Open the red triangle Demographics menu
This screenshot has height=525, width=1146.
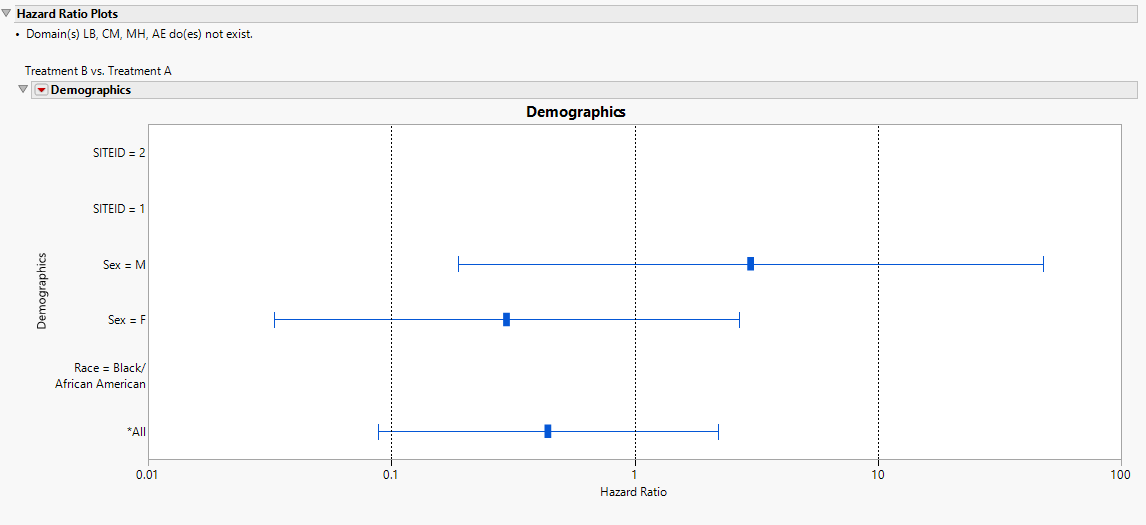click(x=40, y=90)
